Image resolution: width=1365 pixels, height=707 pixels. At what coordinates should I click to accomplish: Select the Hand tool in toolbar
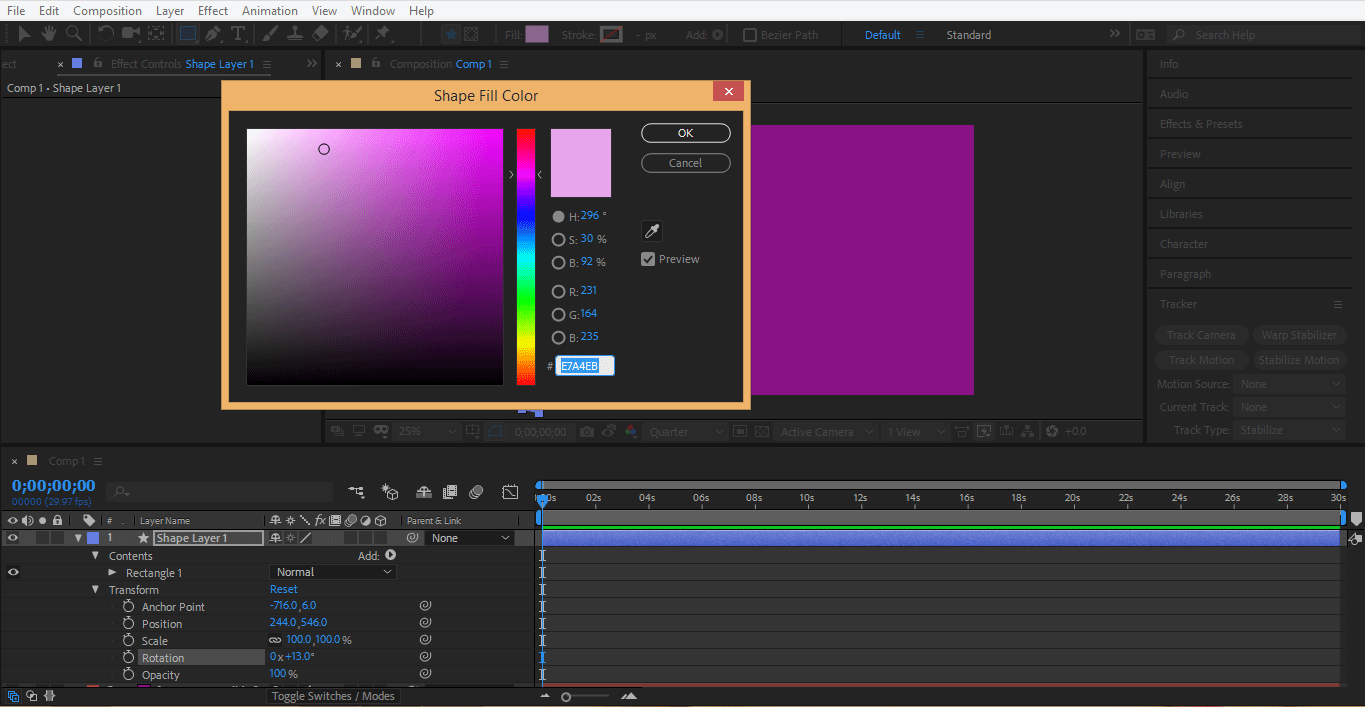48,34
